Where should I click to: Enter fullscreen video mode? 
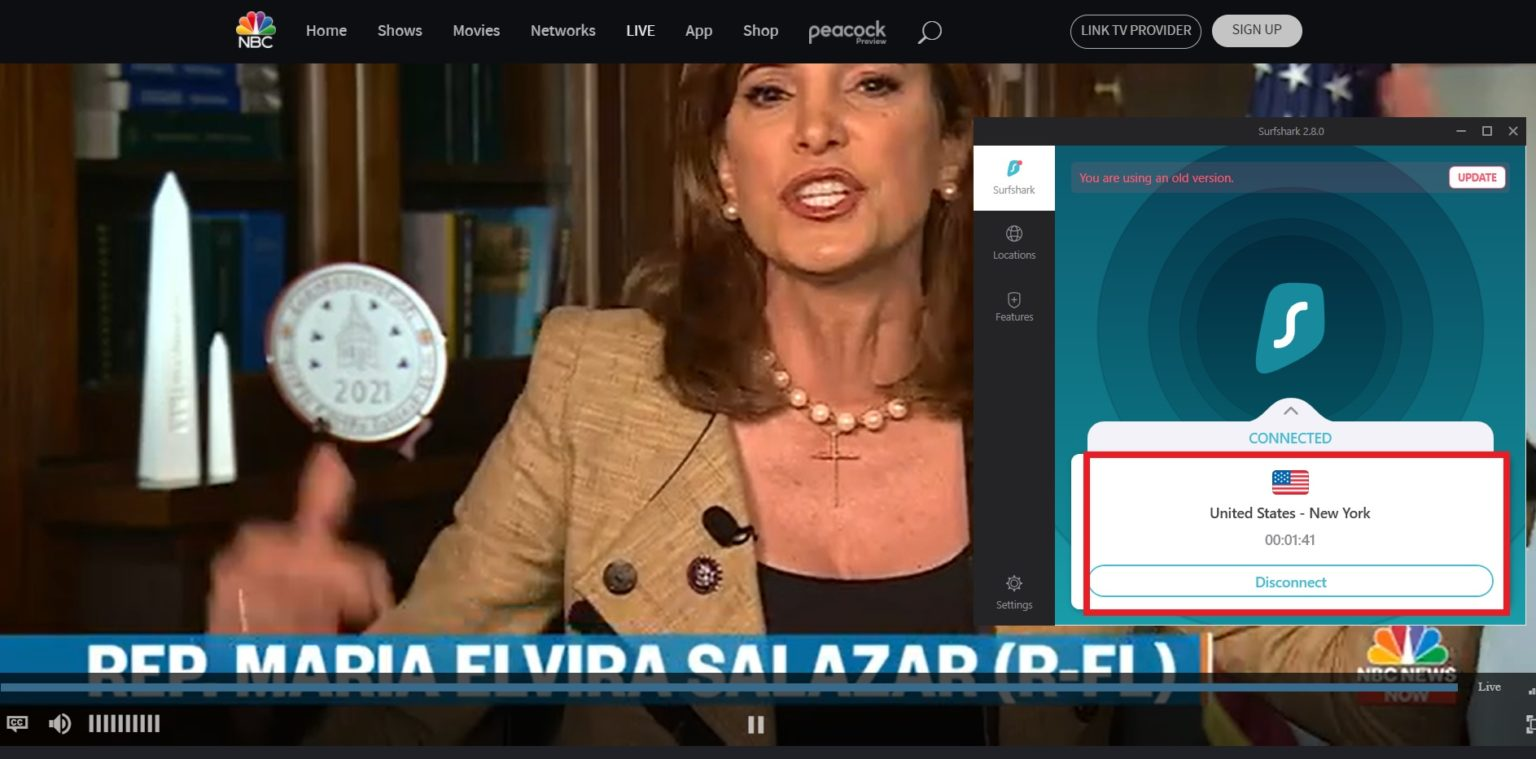point(1529,724)
